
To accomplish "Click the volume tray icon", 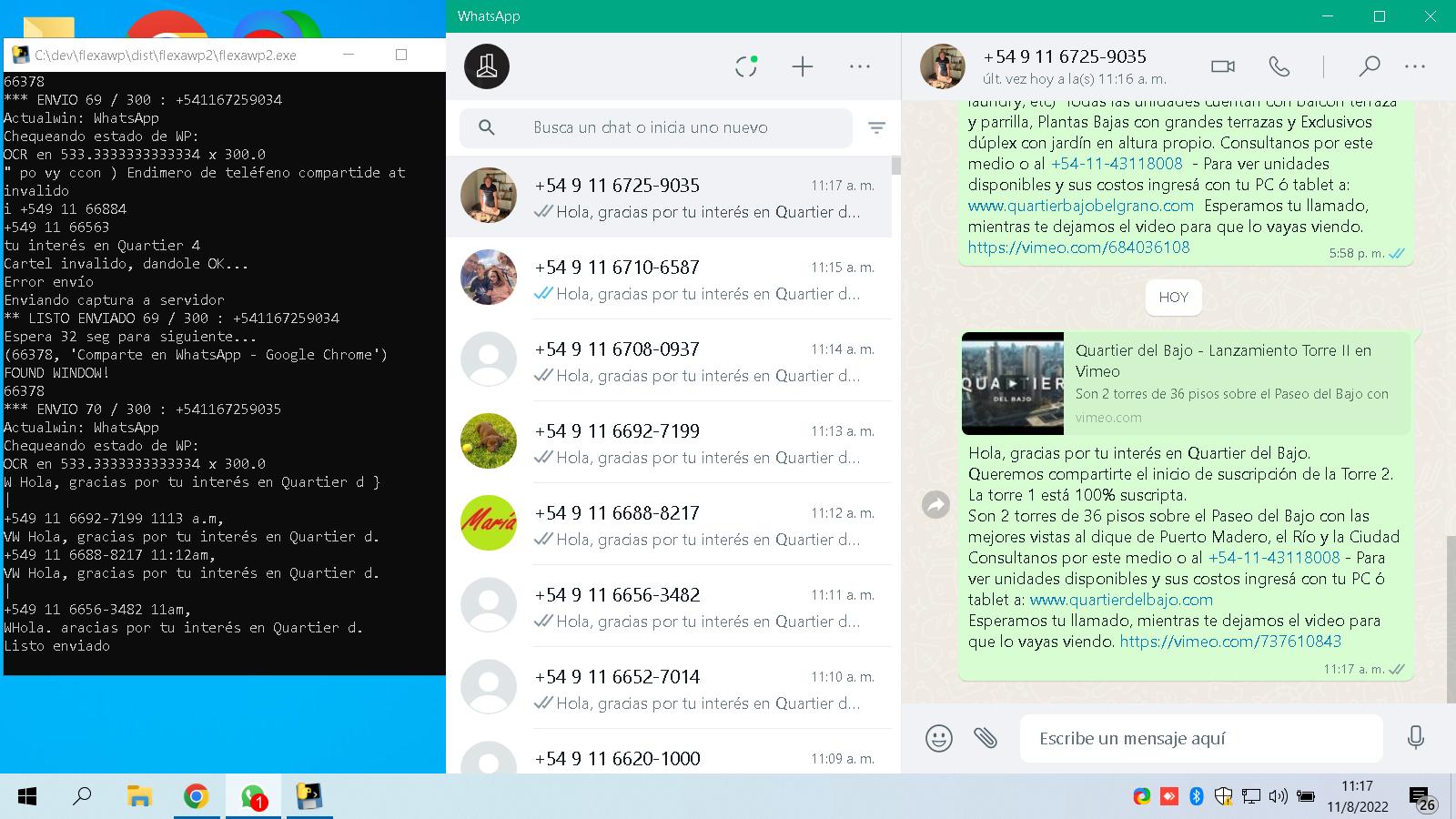I will coord(1278,797).
